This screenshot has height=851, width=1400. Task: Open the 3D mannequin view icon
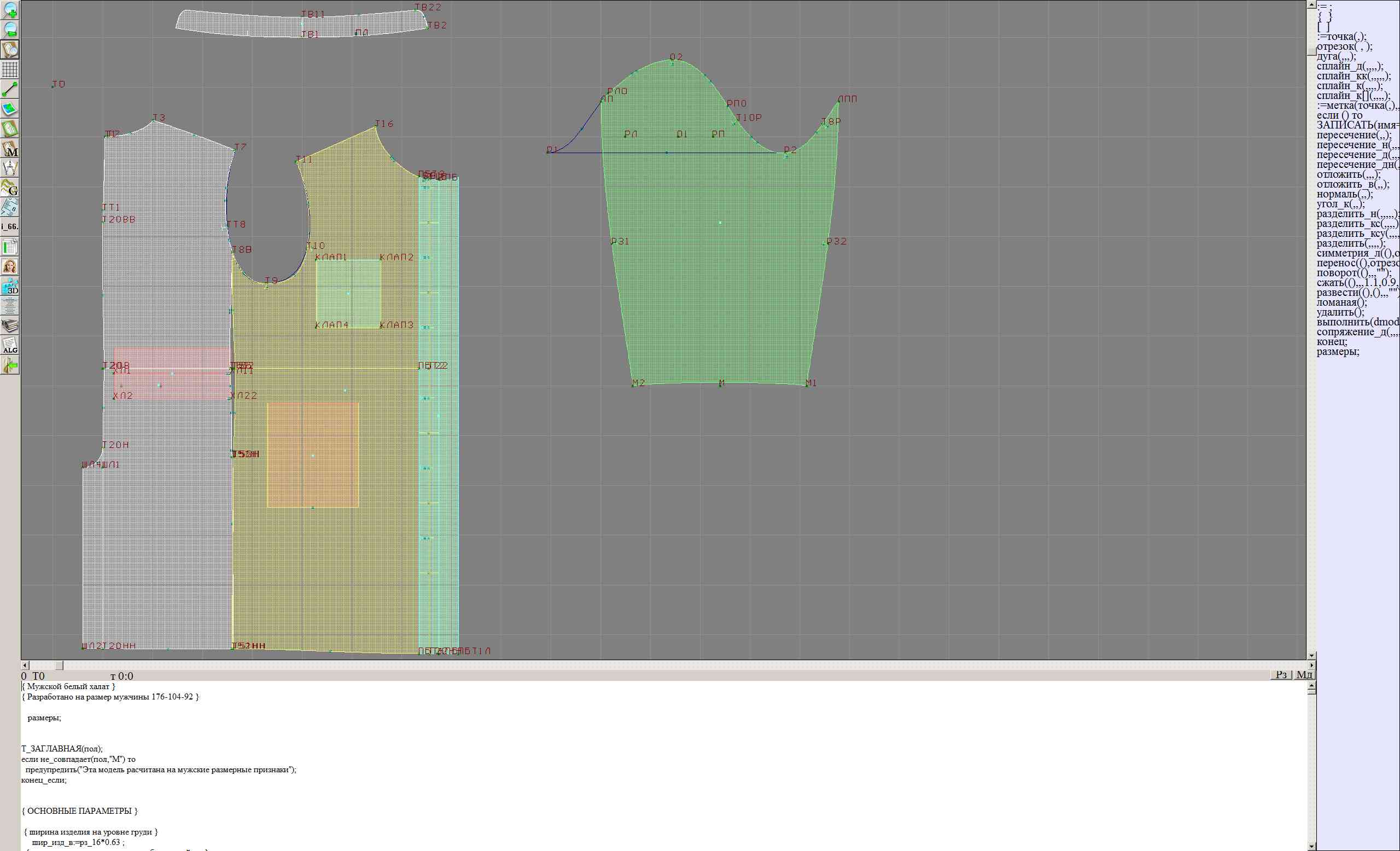(10, 287)
